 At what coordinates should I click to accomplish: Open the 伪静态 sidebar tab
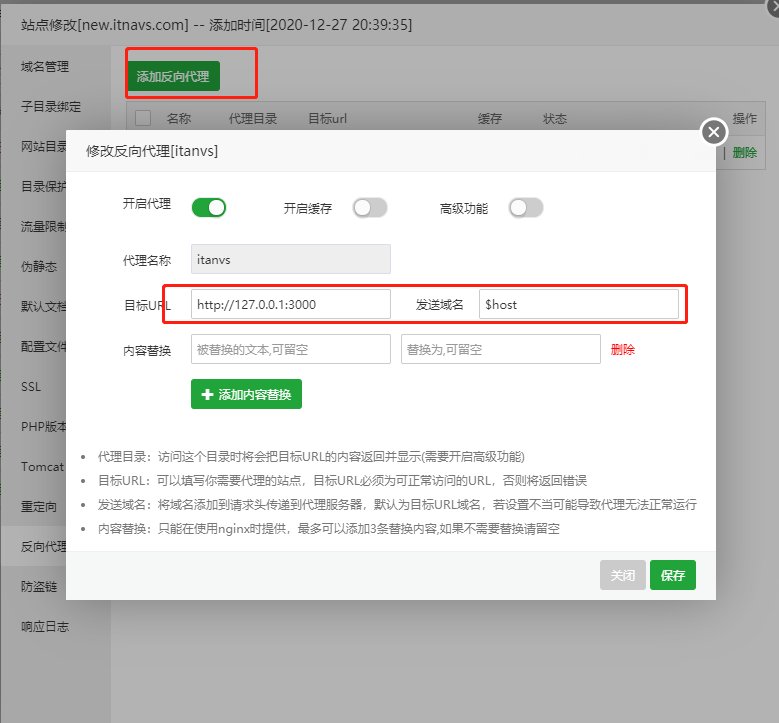click(x=39, y=266)
